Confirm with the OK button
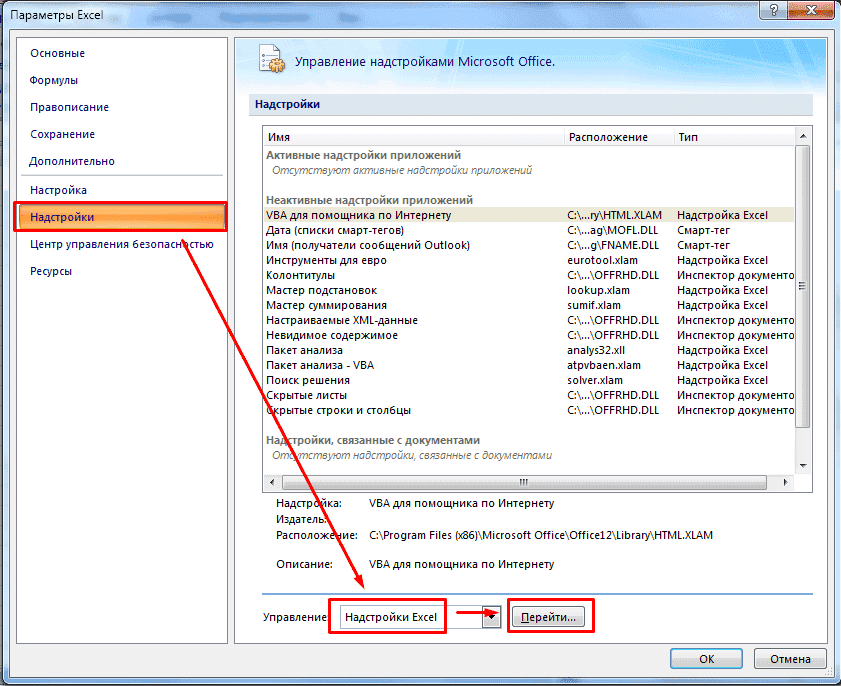The image size is (841, 686). pos(706,659)
